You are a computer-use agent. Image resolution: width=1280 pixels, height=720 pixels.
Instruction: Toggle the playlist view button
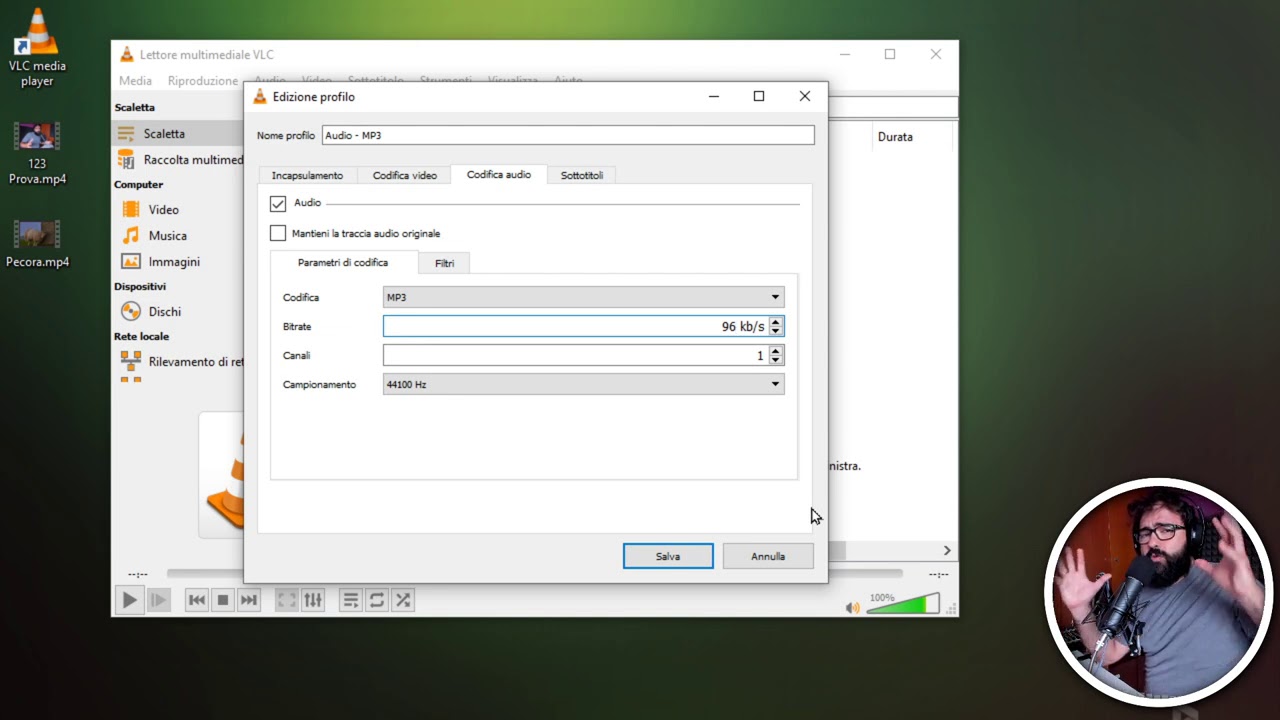point(350,600)
